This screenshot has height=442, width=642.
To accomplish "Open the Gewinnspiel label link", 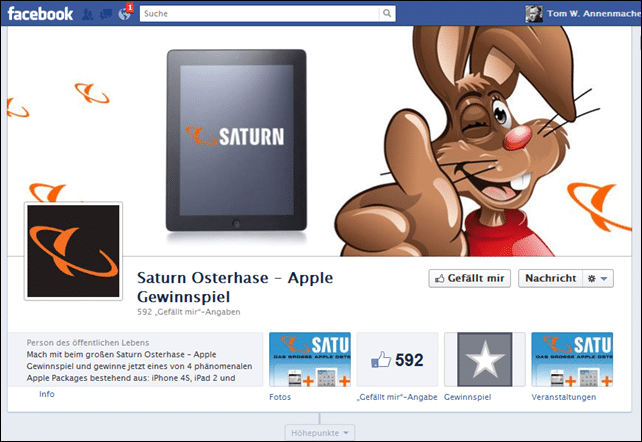I will 468,397.
